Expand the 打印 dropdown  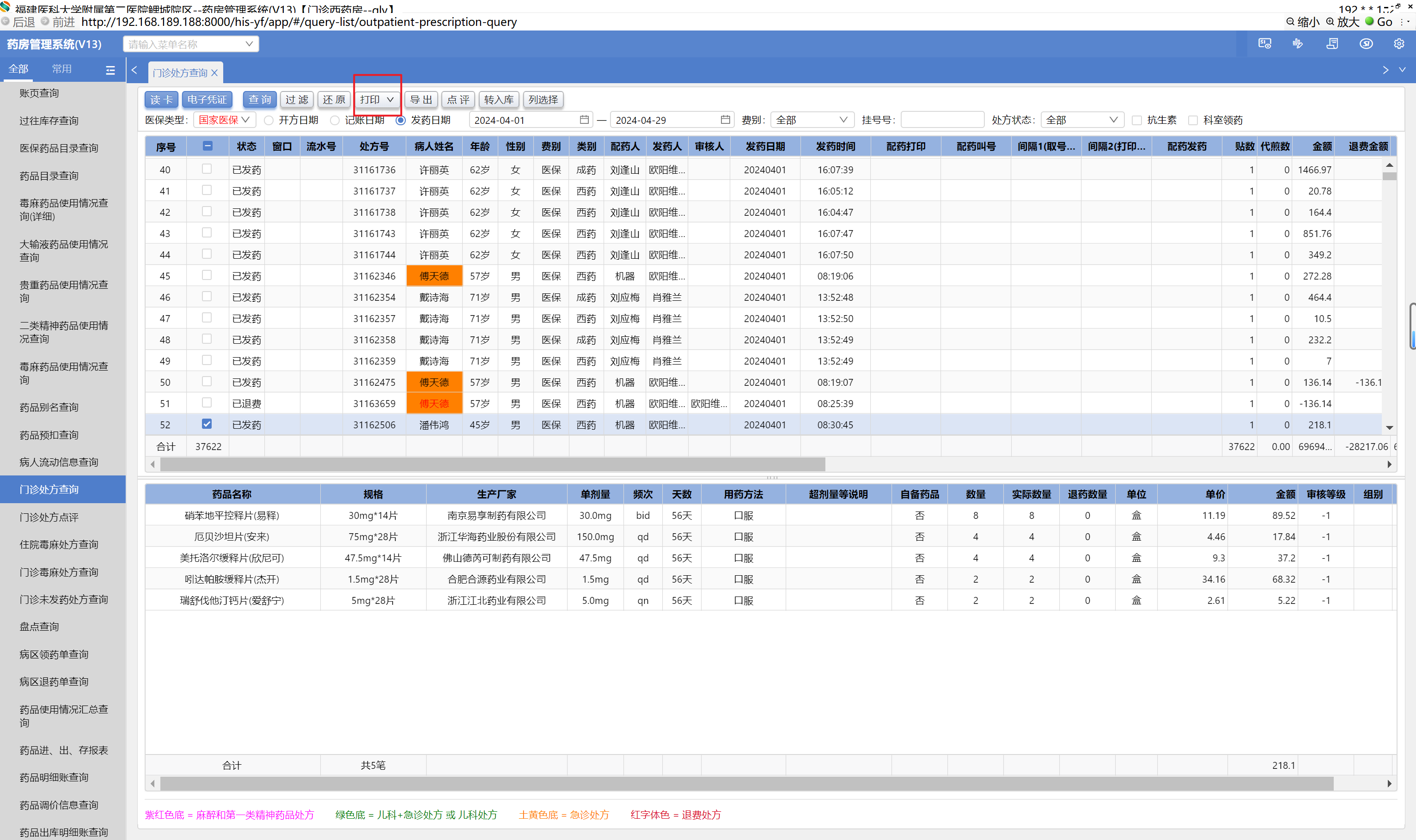coord(377,100)
